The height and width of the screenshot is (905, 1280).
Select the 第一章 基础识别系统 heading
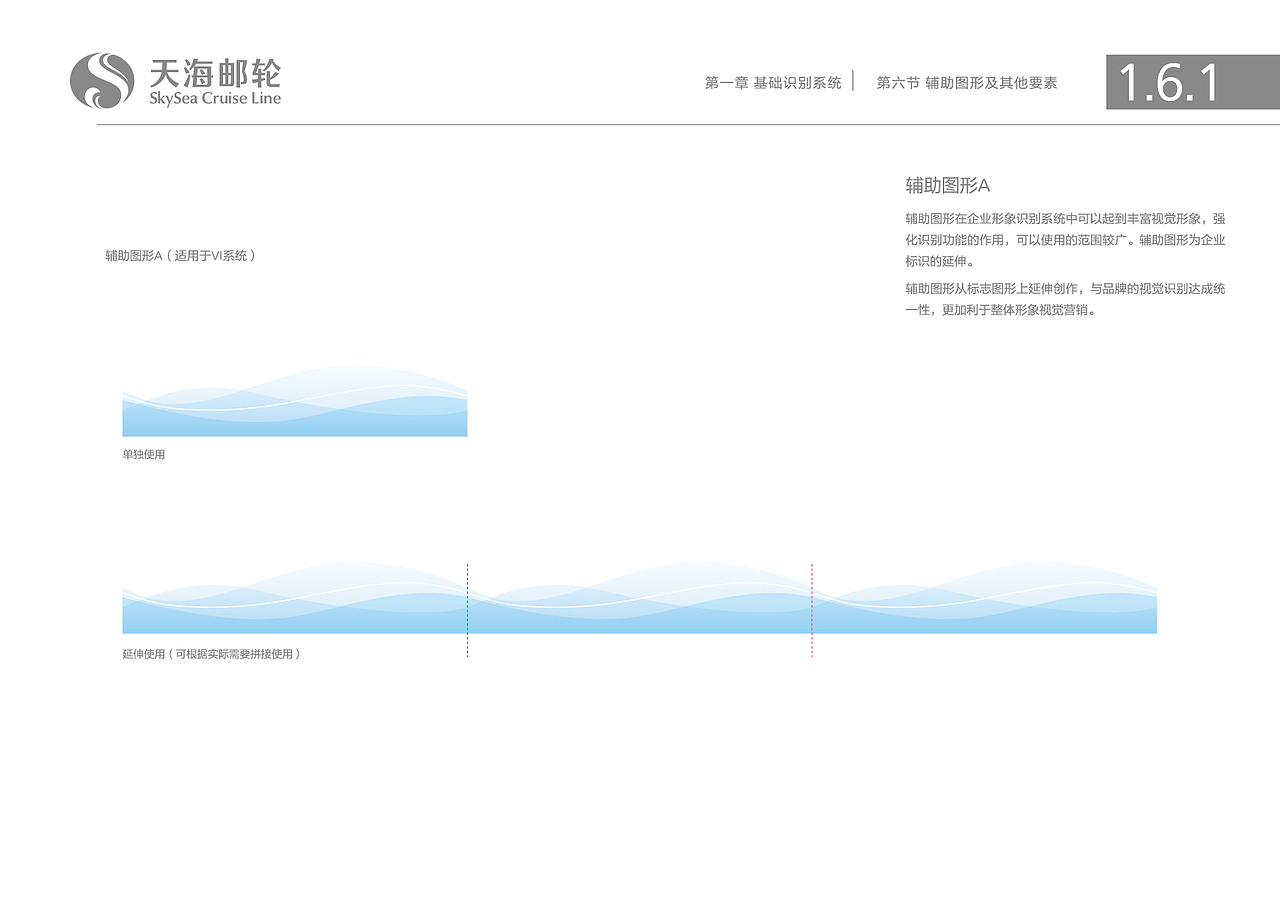773,83
